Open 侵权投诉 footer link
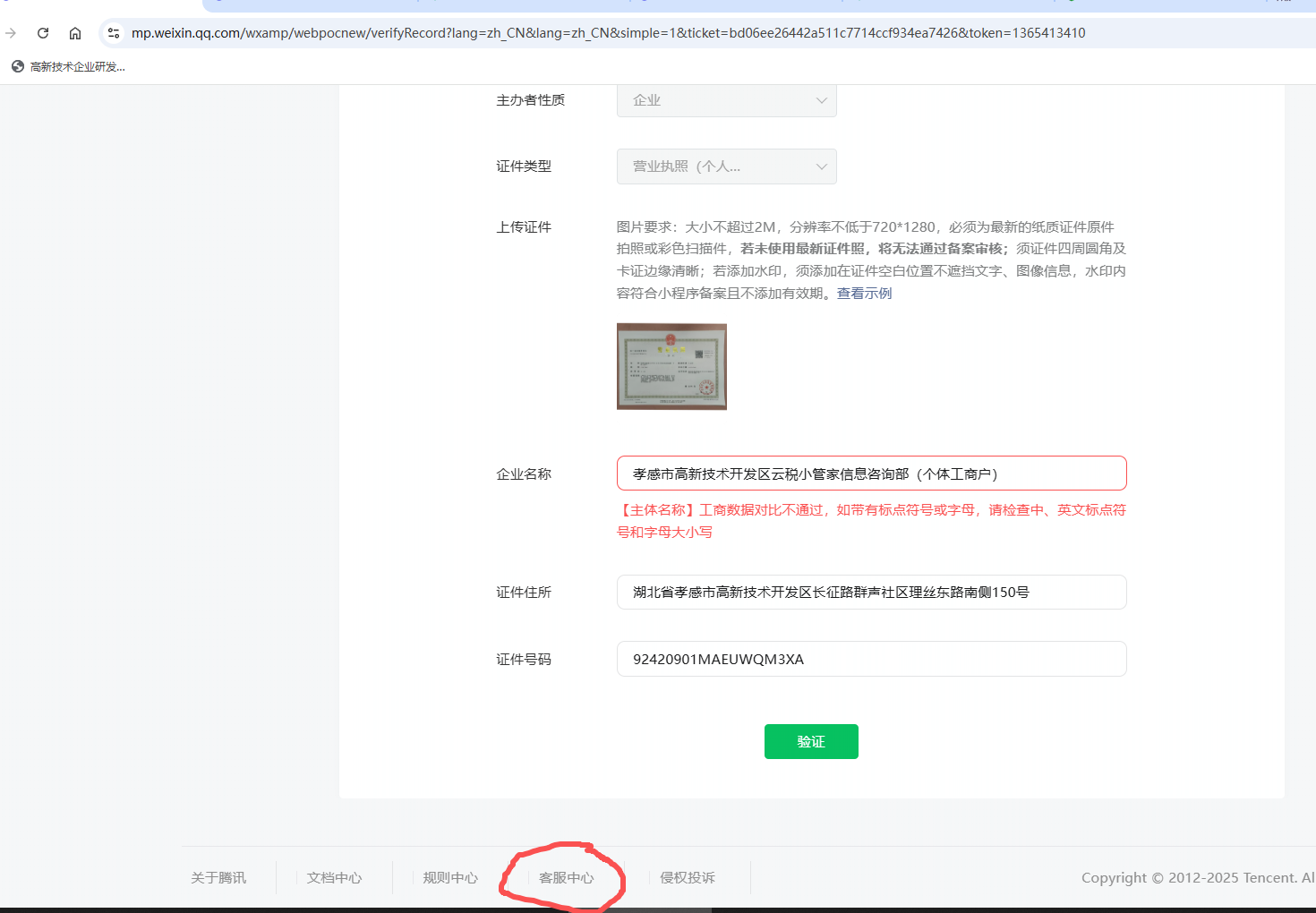1316x913 pixels. (688, 878)
